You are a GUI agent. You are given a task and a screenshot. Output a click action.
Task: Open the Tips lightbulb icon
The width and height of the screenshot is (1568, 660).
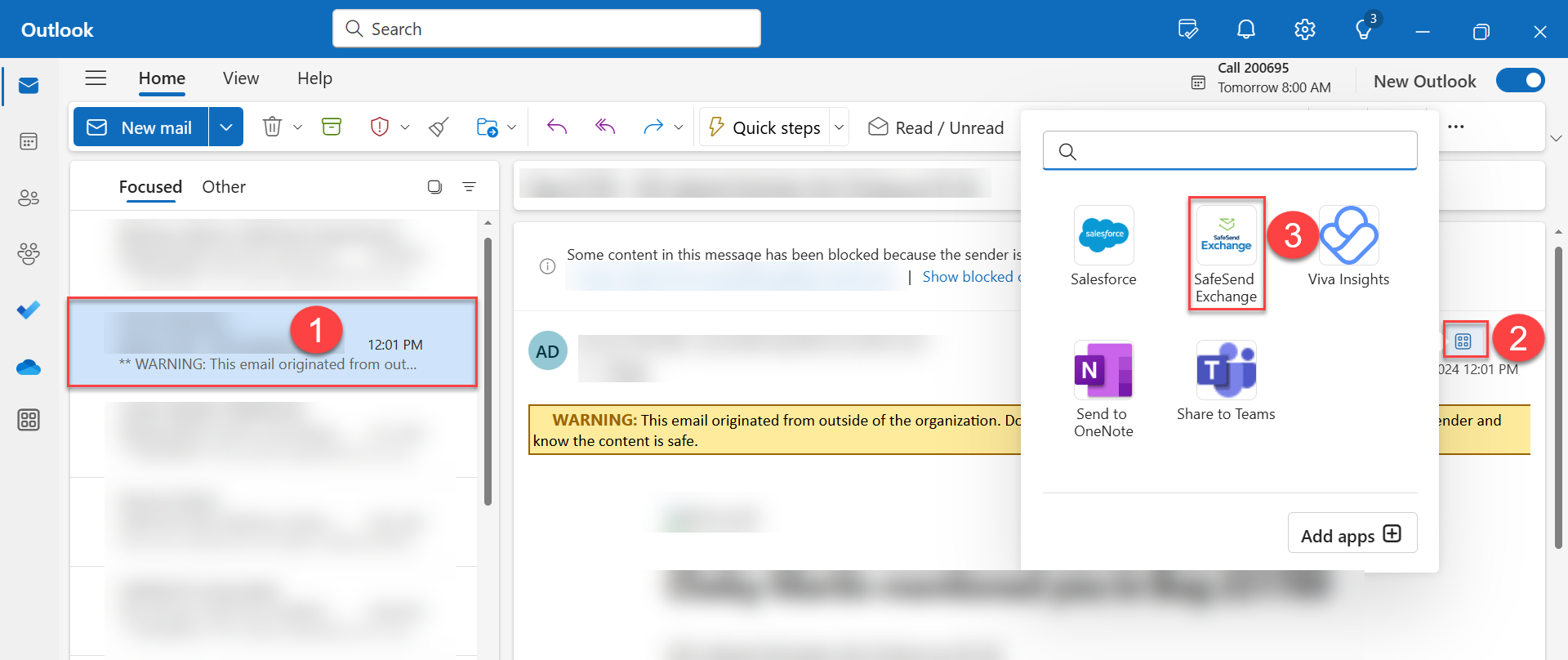(x=1364, y=30)
